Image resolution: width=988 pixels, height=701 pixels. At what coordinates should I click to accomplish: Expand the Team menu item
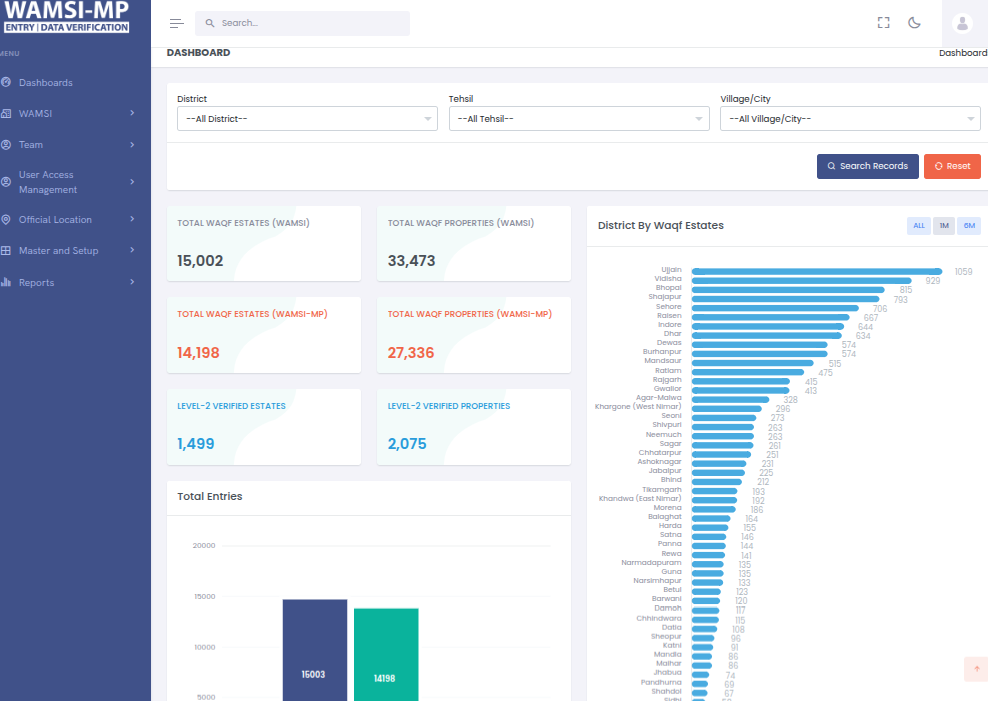click(70, 145)
